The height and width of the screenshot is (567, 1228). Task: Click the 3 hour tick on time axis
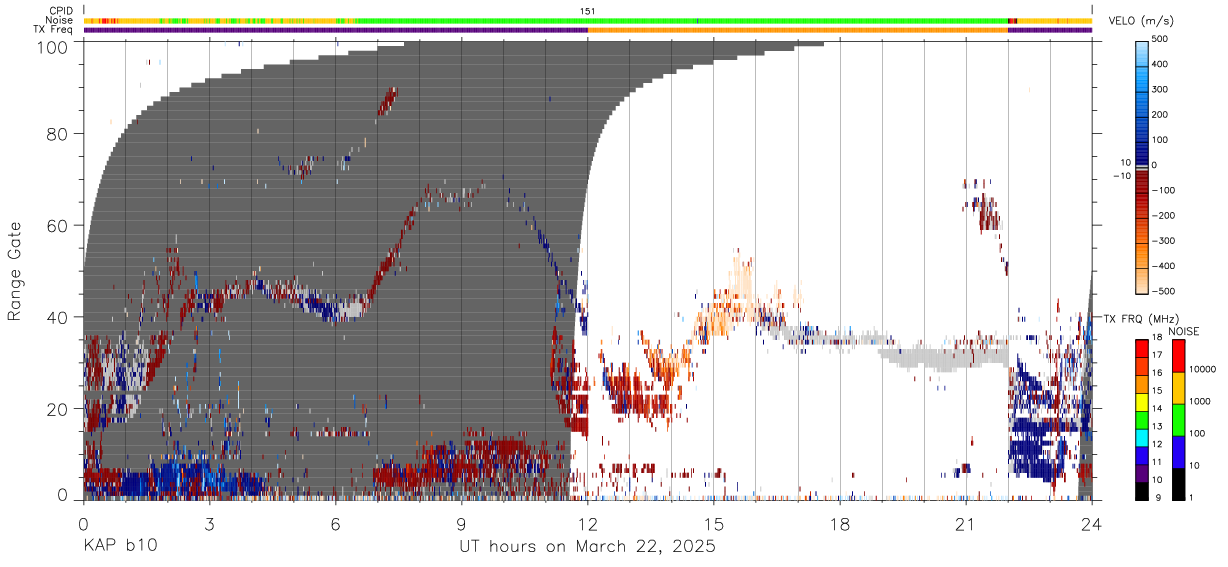point(209,523)
